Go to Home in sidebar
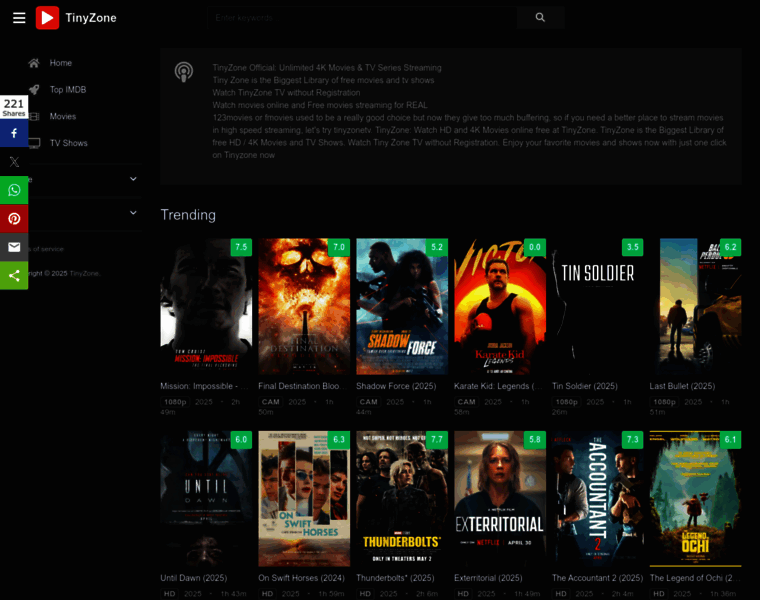This screenshot has width=760, height=600. tap(61, 63)
